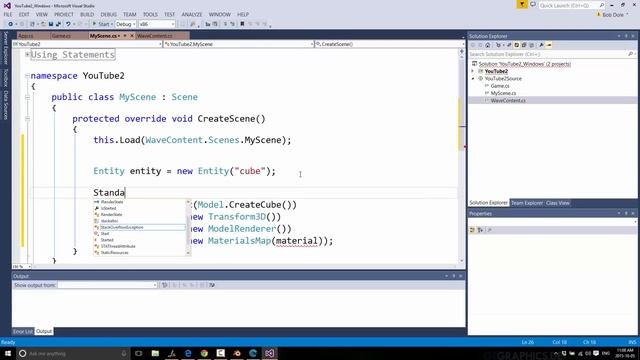This screenshot has width=640, height=360.
Task: Open the WINDOW menu
Action: [220, 14]
